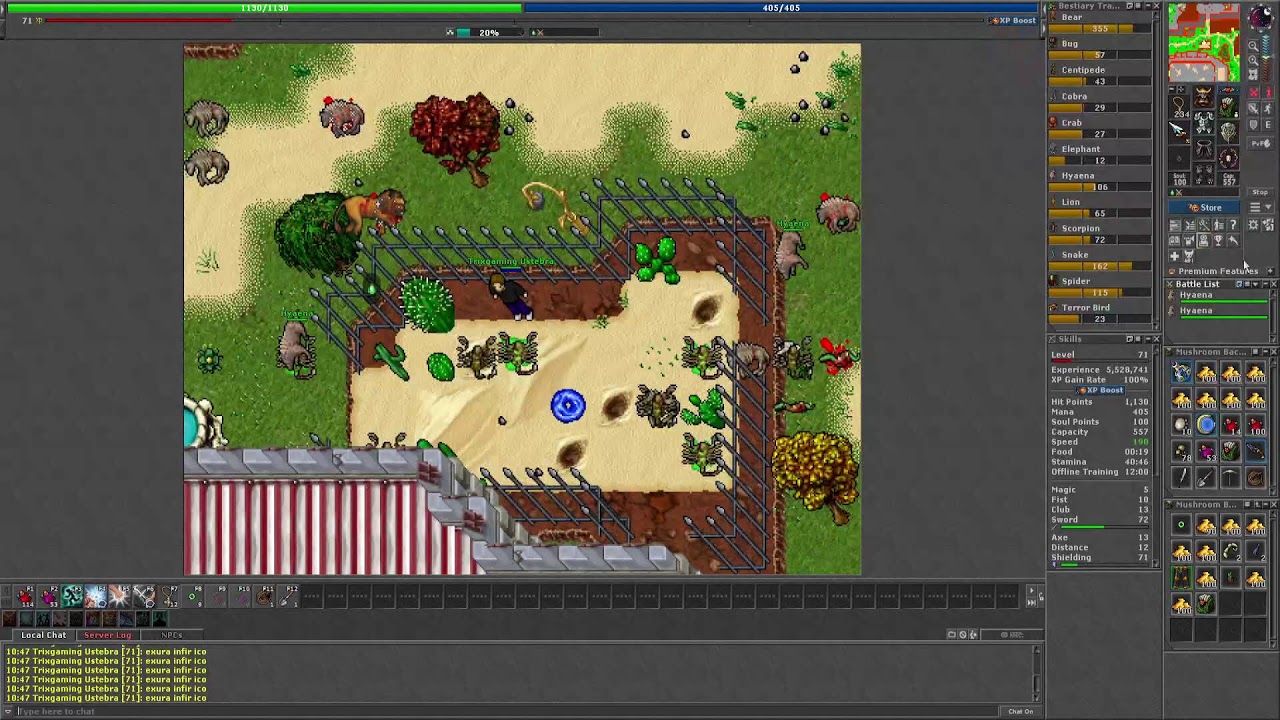Select Terror Bird in Bestiary Tracker
Screen dimensions: 1280x720
coord(1100,313)
